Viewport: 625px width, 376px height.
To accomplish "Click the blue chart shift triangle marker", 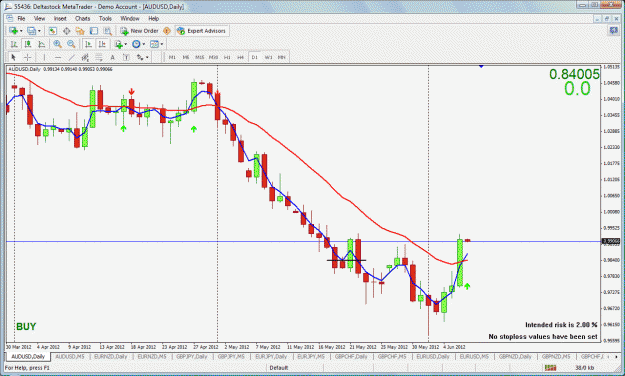I will point(481,66).
